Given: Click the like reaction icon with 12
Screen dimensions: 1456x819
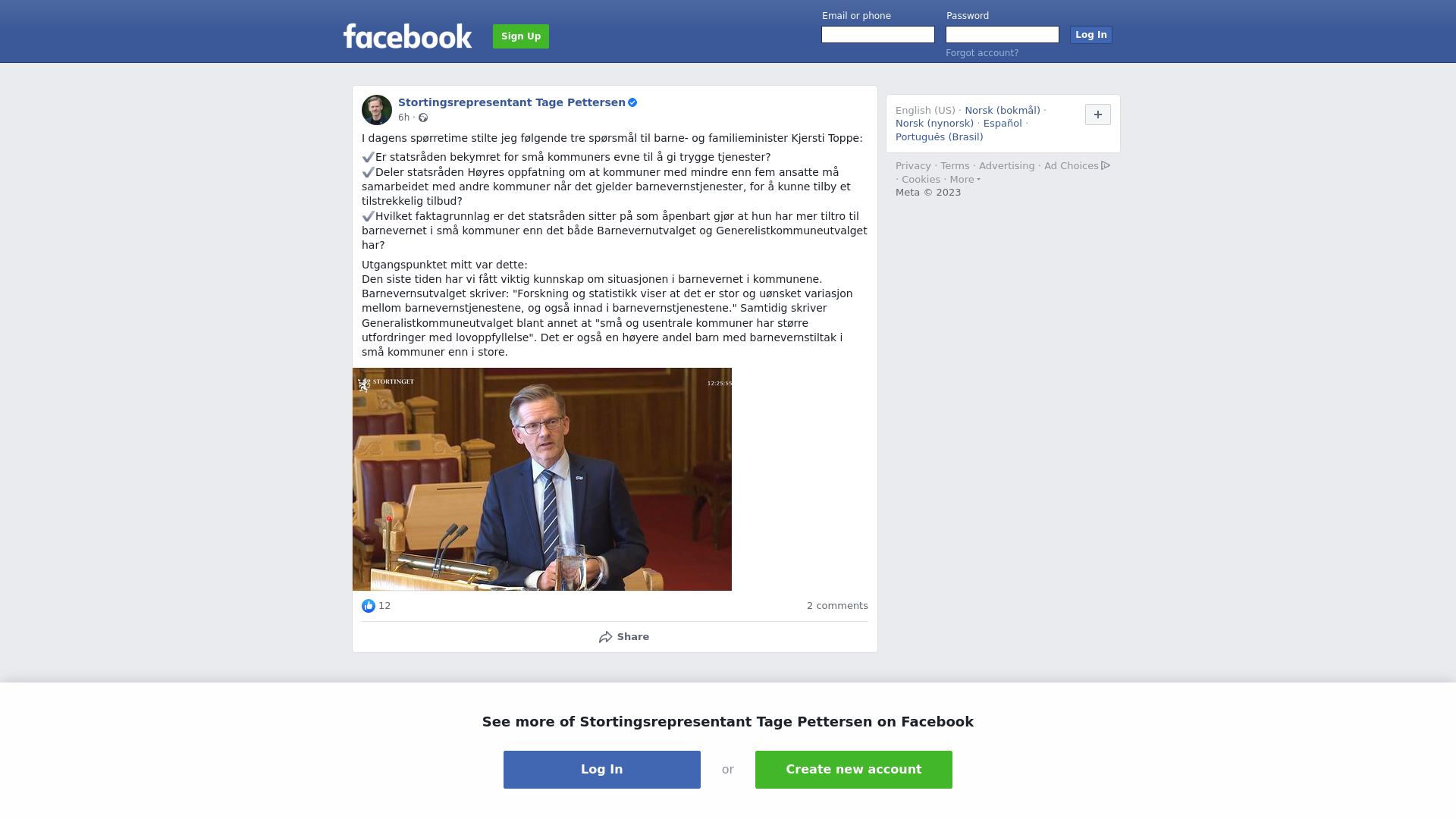Looking at the screenshot, I should point(369,606).
